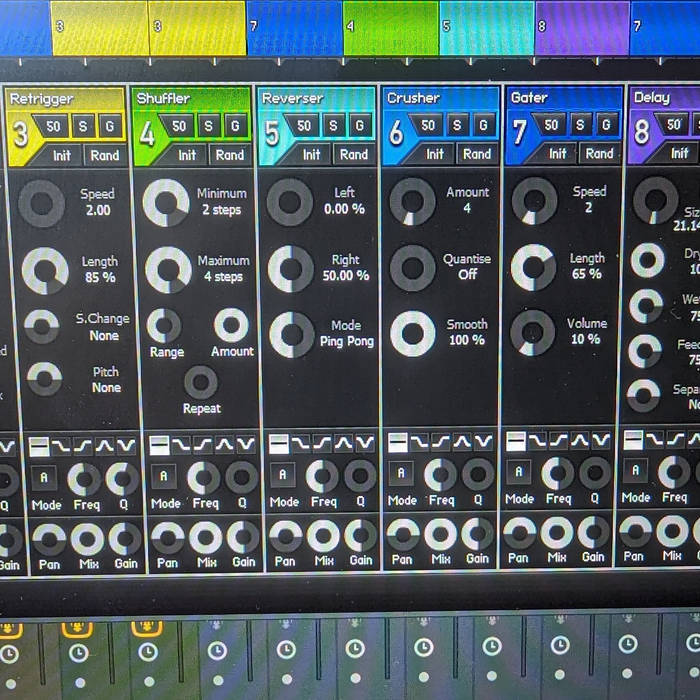
Task: Choose the notch filter shape in Gater
Action: click(x=601, y=441)
